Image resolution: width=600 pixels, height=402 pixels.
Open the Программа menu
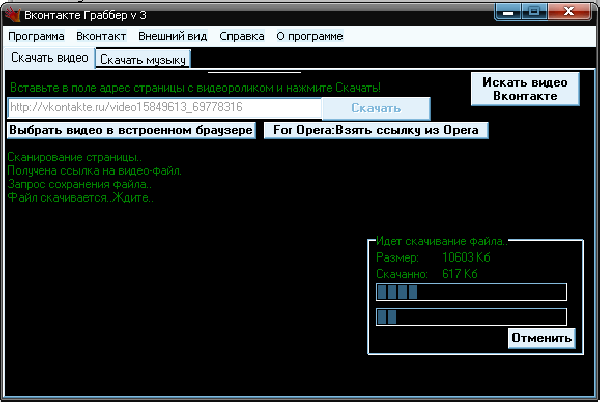coord(36,36)
